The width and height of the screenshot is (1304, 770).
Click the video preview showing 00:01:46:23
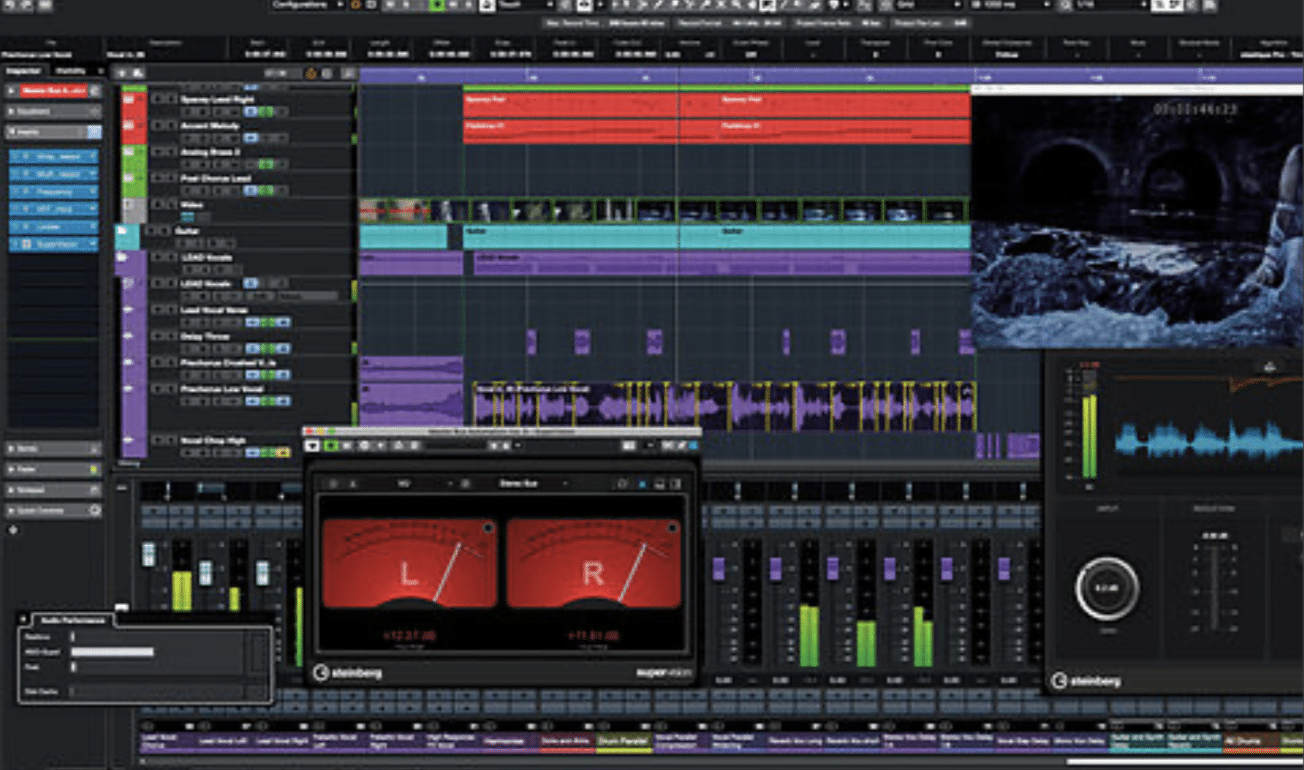coord(1137,222)
